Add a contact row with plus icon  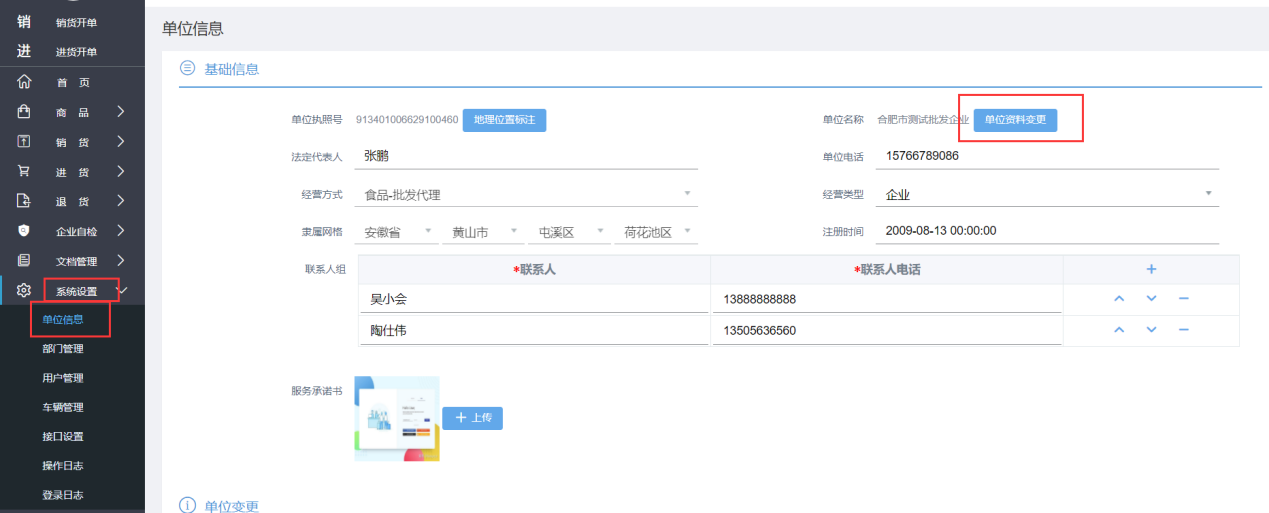coord(1151,269)
